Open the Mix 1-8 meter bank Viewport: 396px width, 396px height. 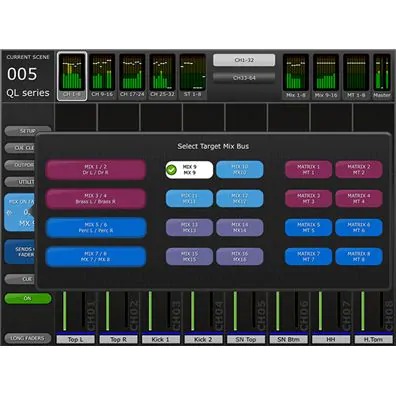[x=296, y=77]
